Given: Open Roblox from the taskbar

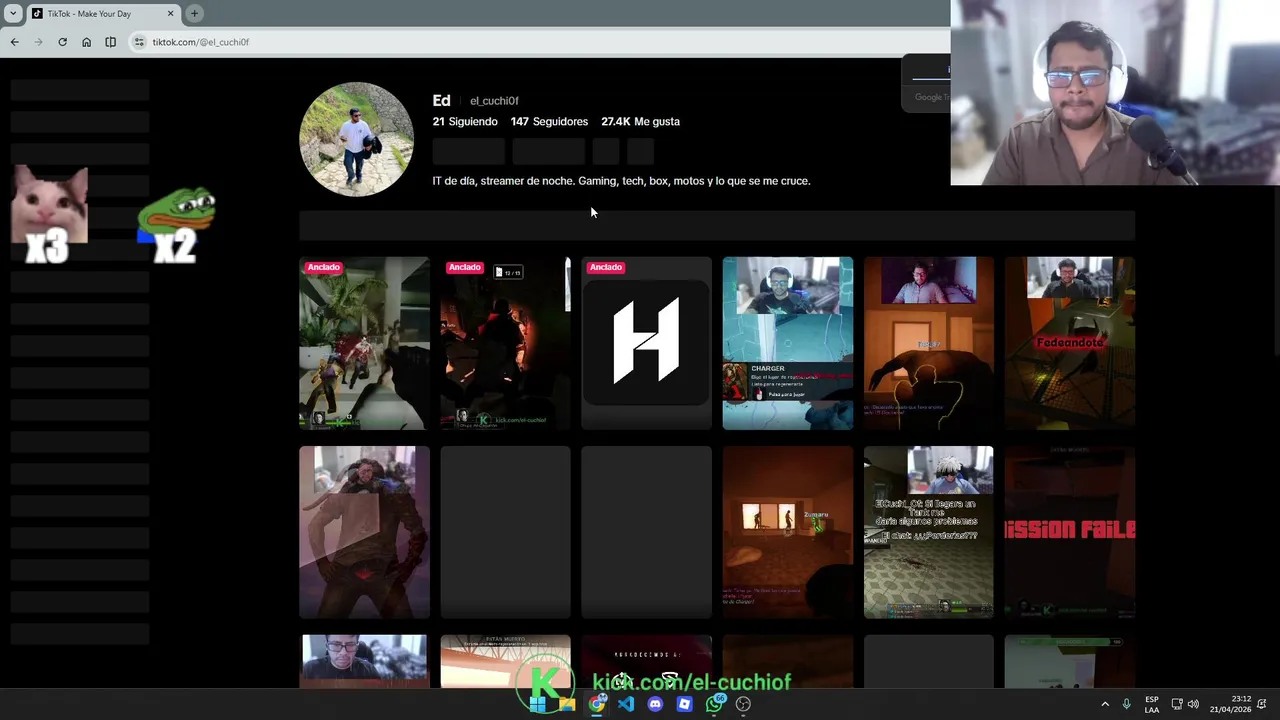Looking at the screenshot, I should (684, 704).
